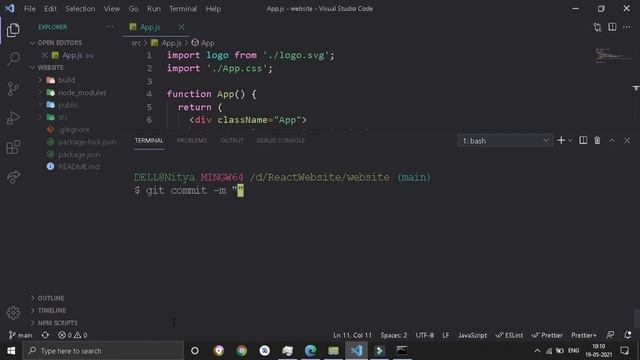Close the App.js editor tab
Viewport: 640px width, 360px height.
click(x=181, y=27)
